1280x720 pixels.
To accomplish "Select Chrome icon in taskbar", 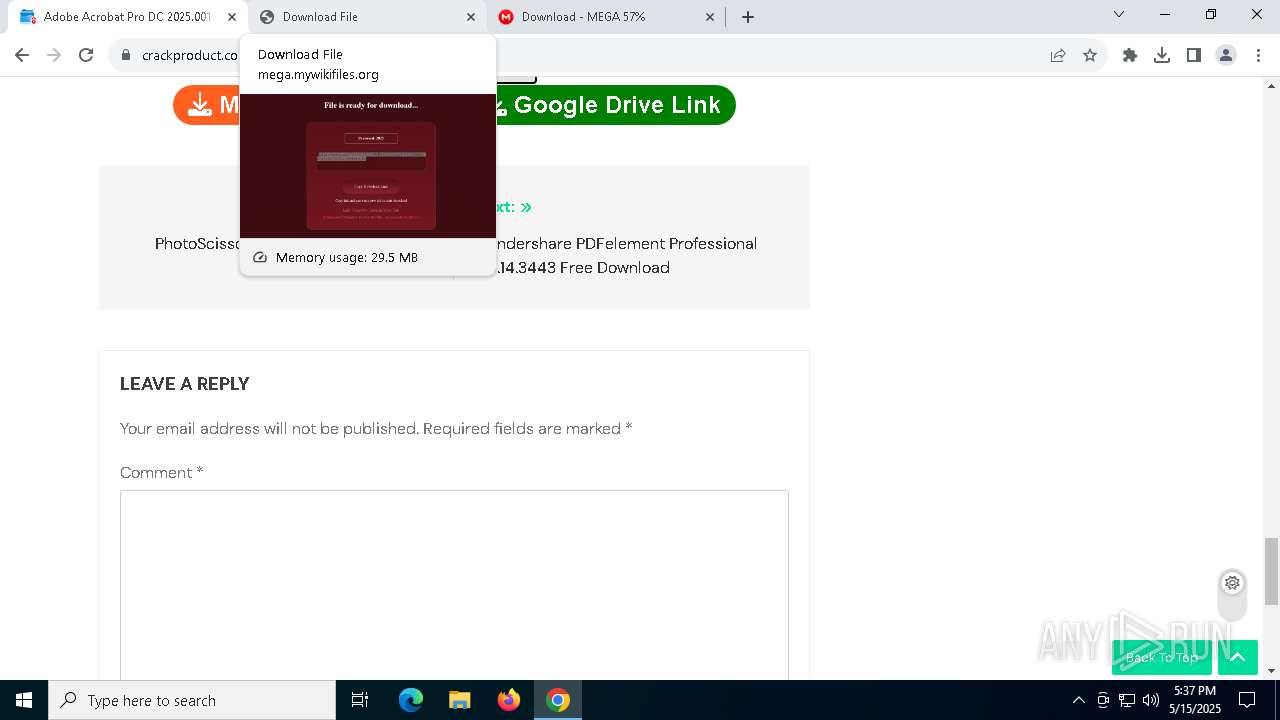I will (x=558, y=700).
